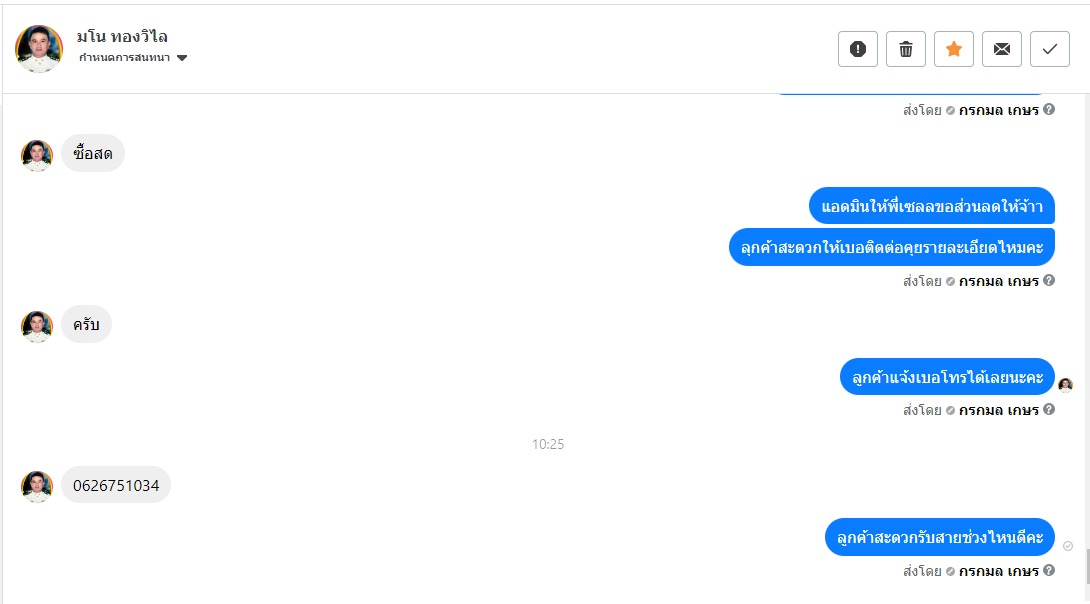Click the phone number message 0626751034
Screen dimensions: 1090x604
point(116,485)
